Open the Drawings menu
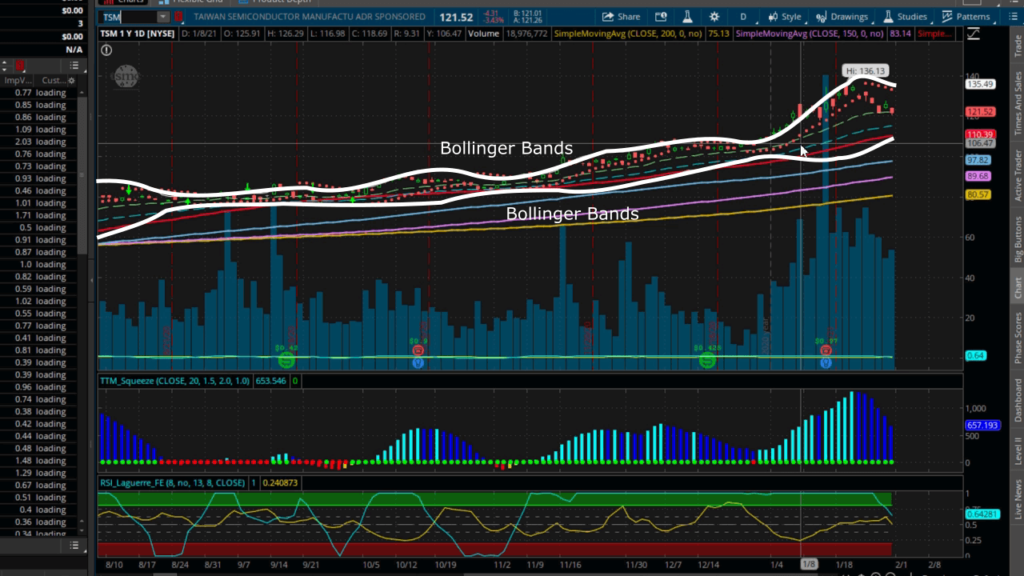1024x576 pixels. point(842,17)
